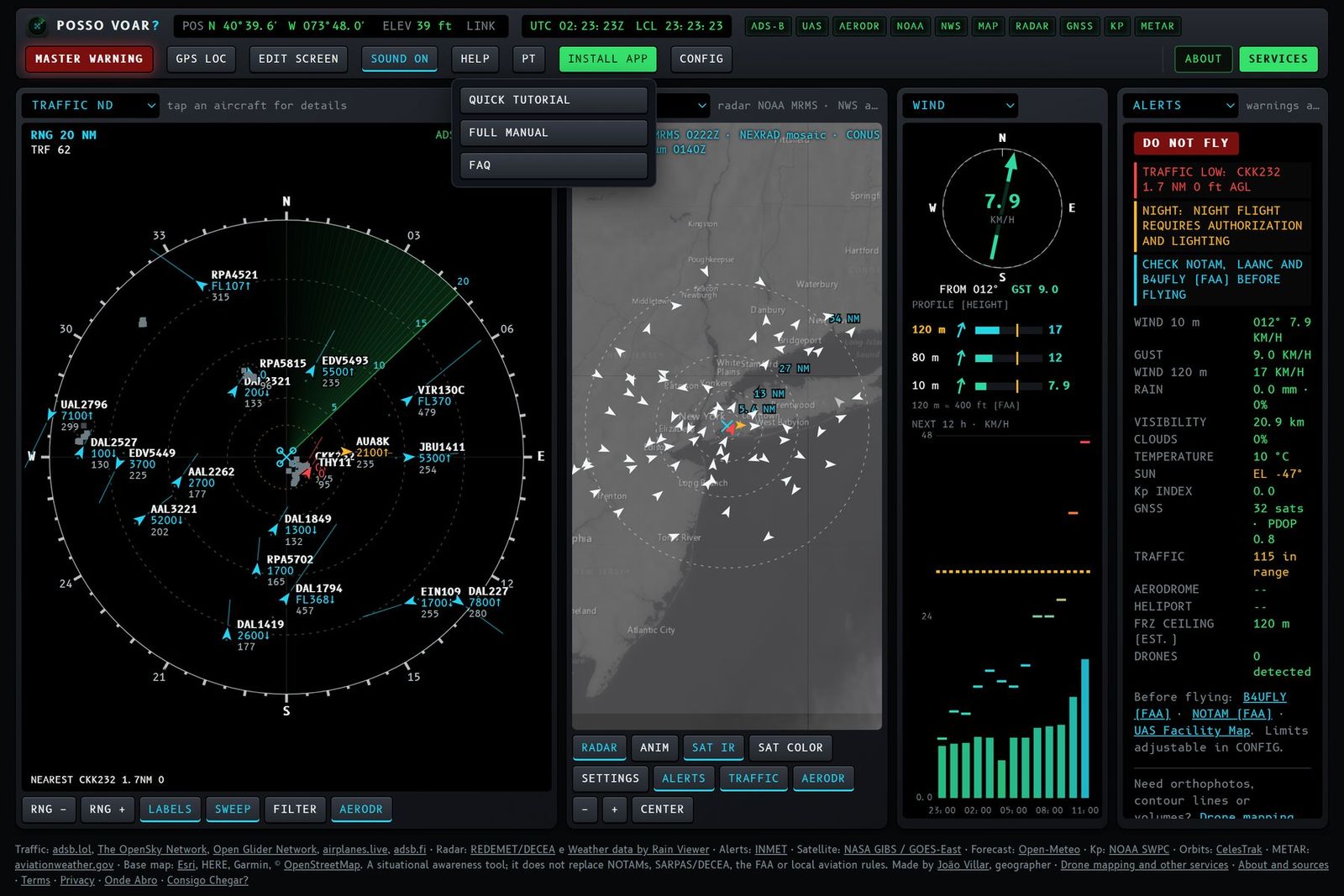Expand the ALERTS panel selector dropdown
Screen dimensions: 1344x896
coord(1180,105)
